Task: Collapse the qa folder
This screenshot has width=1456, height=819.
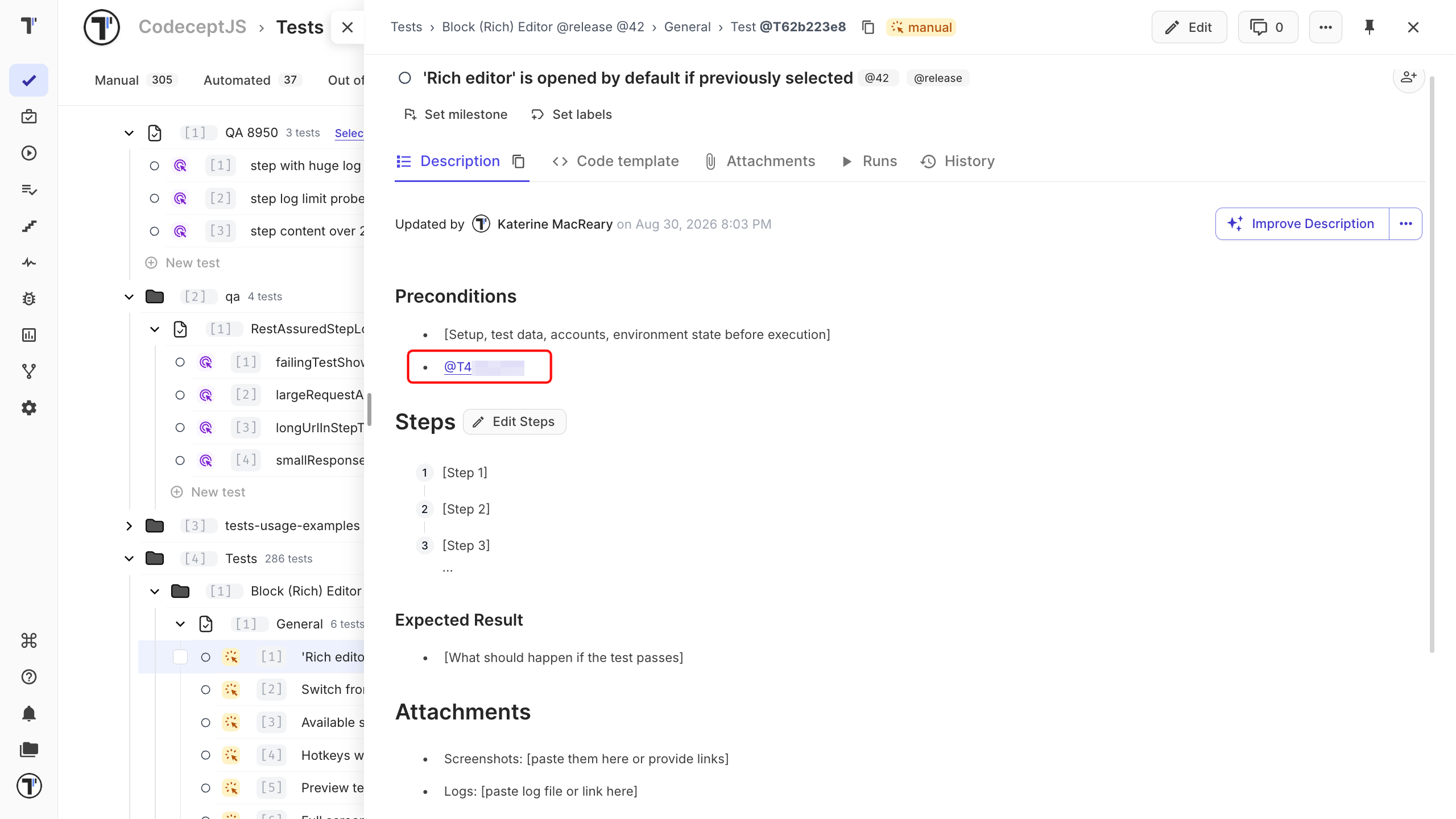Action: 129,297
